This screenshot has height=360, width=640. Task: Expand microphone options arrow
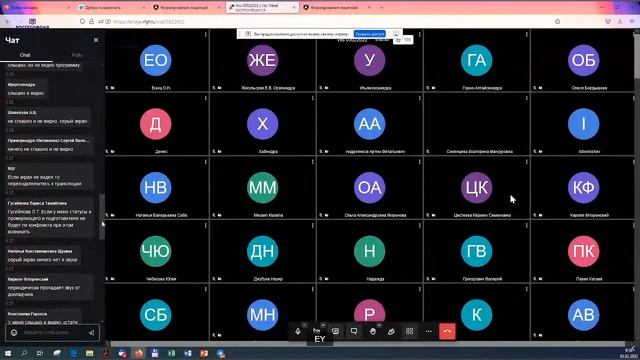click(x=304, y=325)
